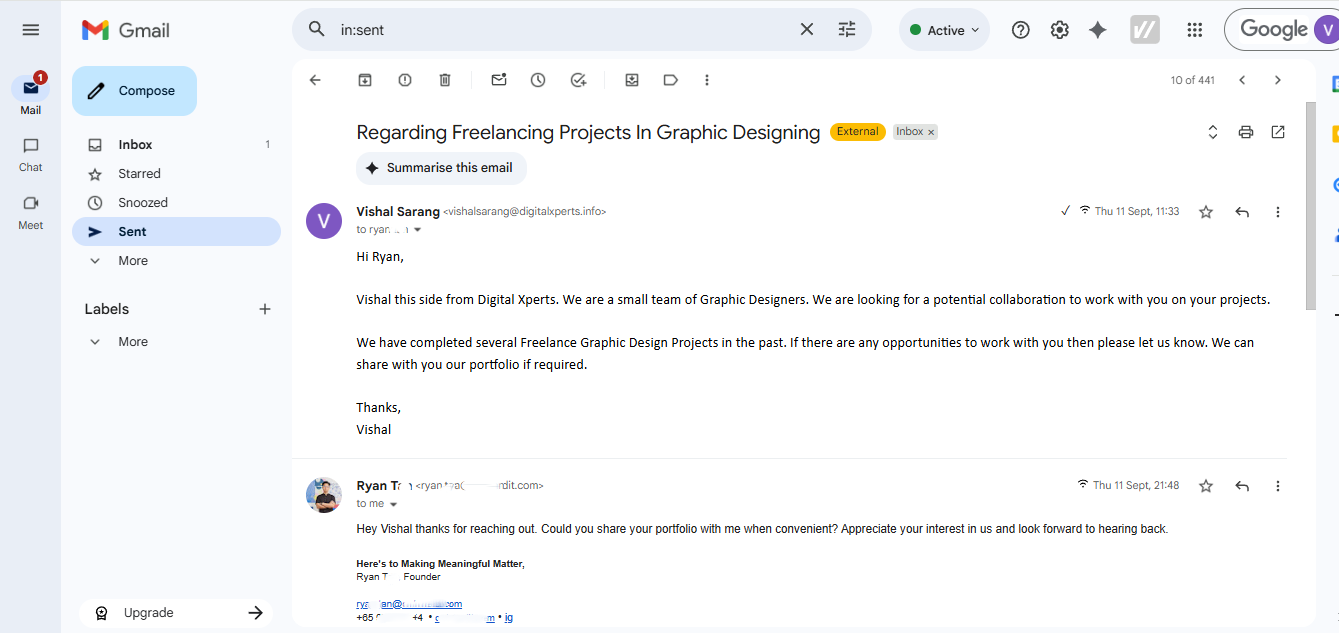
Task: Expand More under the Sent folder
Action: (x=132, y=261)
